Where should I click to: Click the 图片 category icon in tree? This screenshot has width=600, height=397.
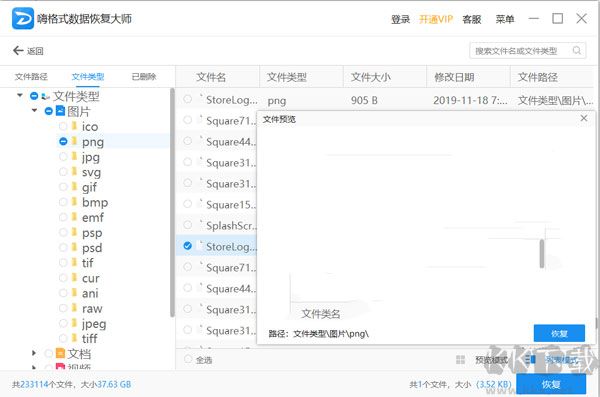[x=60, y=111]
